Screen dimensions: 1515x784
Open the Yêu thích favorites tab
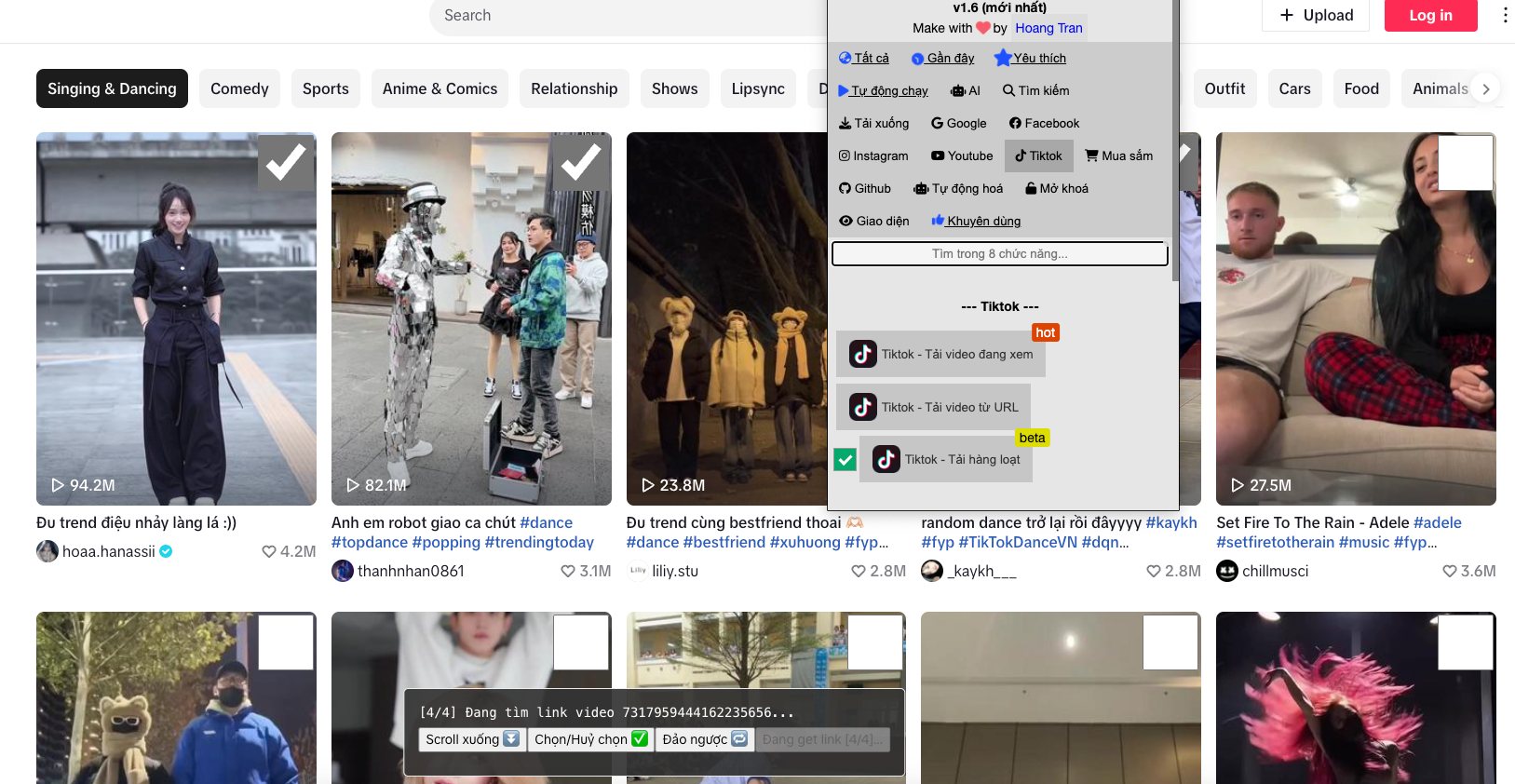1031,59
